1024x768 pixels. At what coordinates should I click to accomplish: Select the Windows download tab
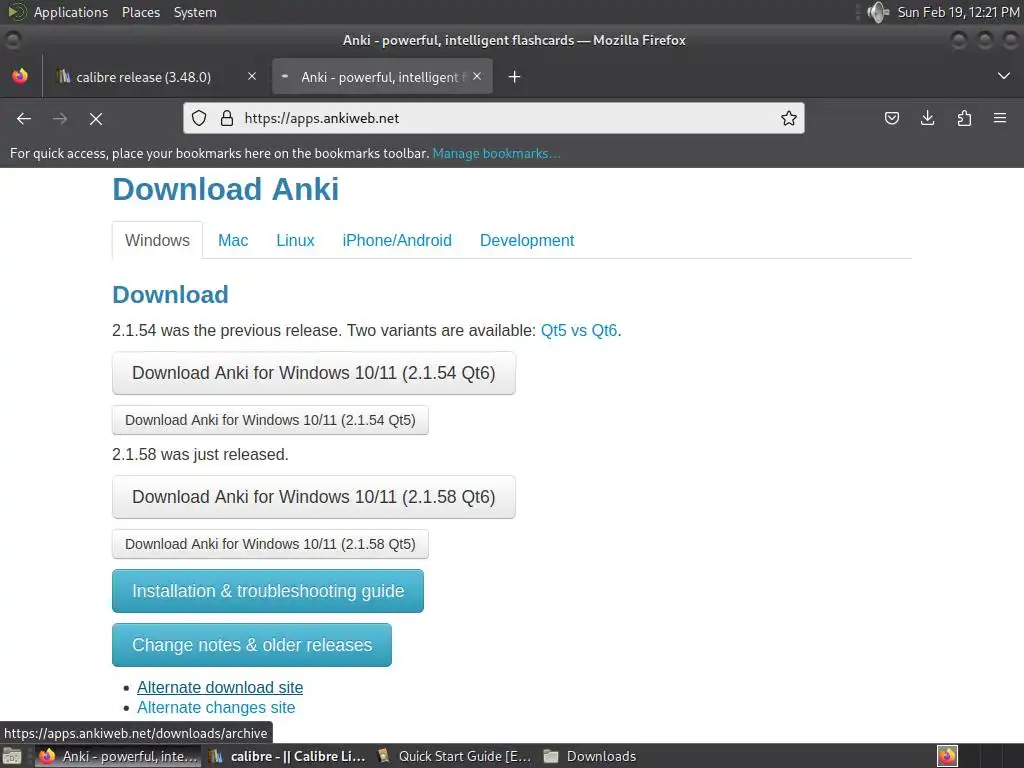[x=157, y=240]
